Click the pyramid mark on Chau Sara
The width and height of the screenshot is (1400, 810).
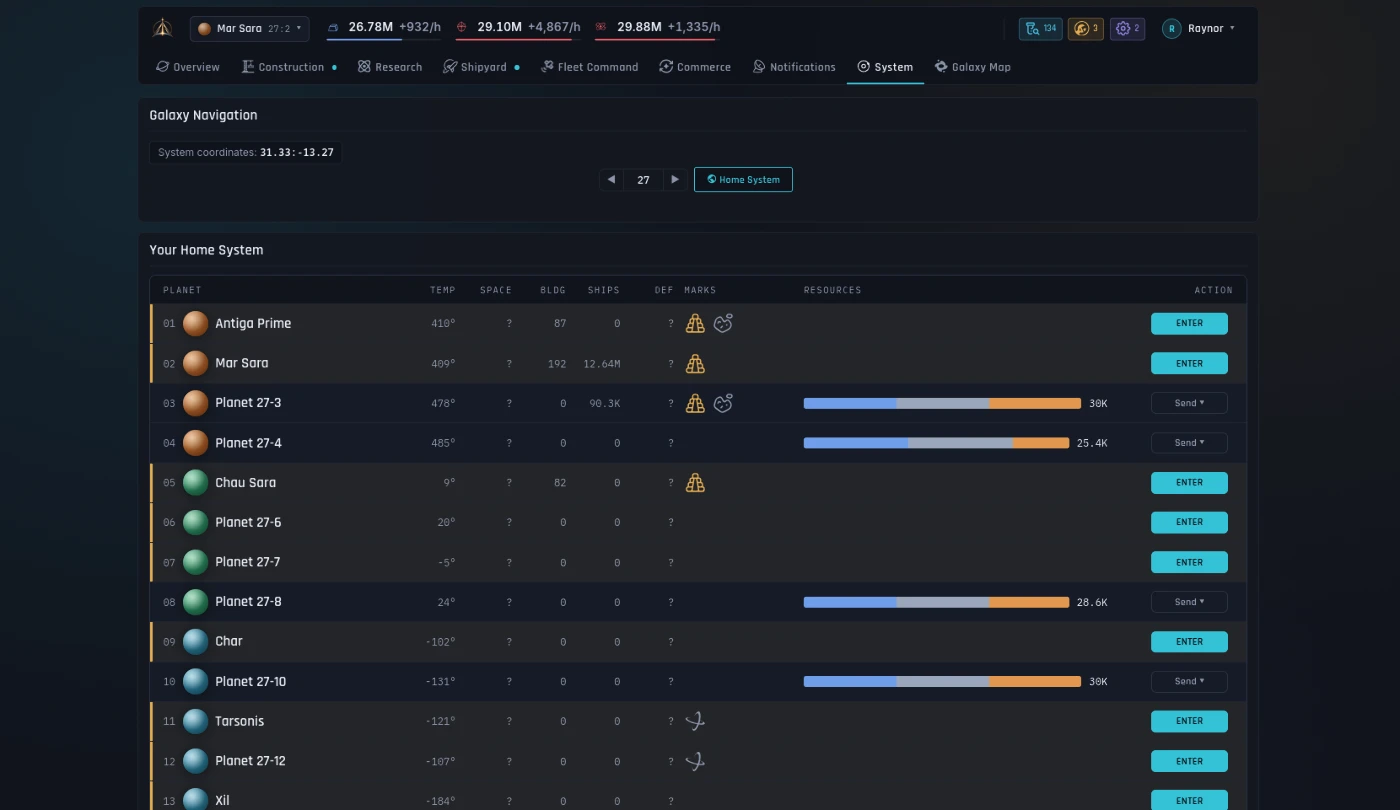click(x=695, y=483)
